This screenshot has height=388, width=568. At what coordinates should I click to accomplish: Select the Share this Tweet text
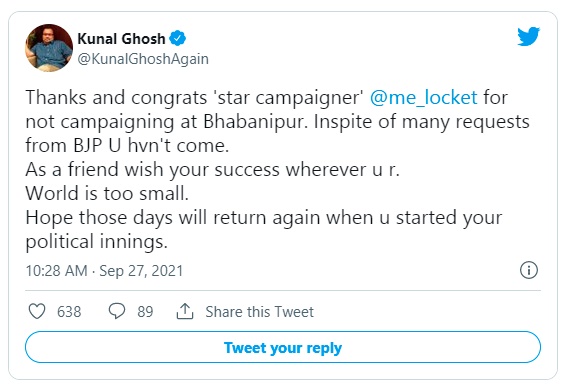pos(259,312)
